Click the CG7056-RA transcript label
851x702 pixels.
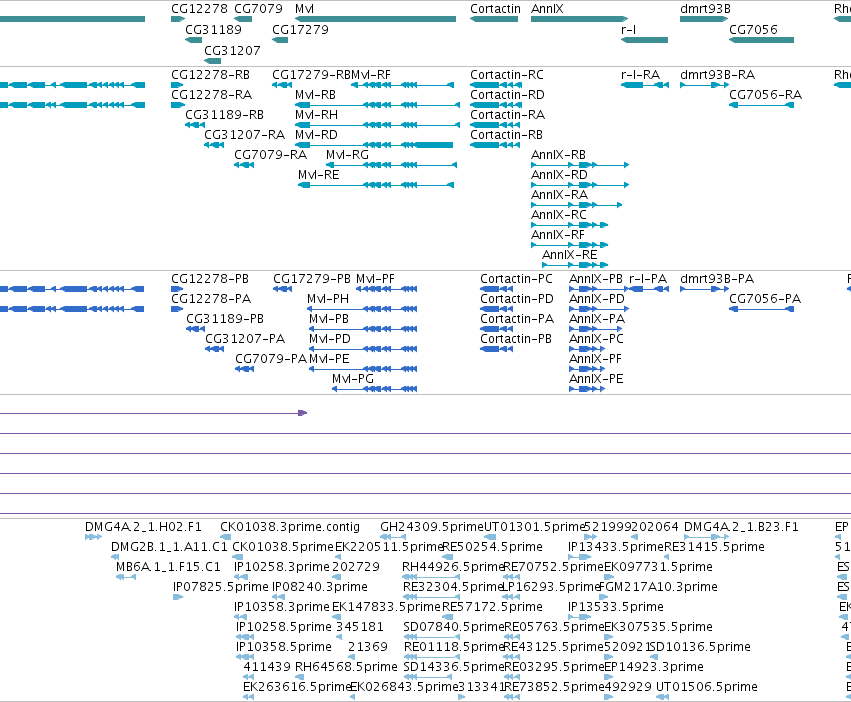pos(765,94)
